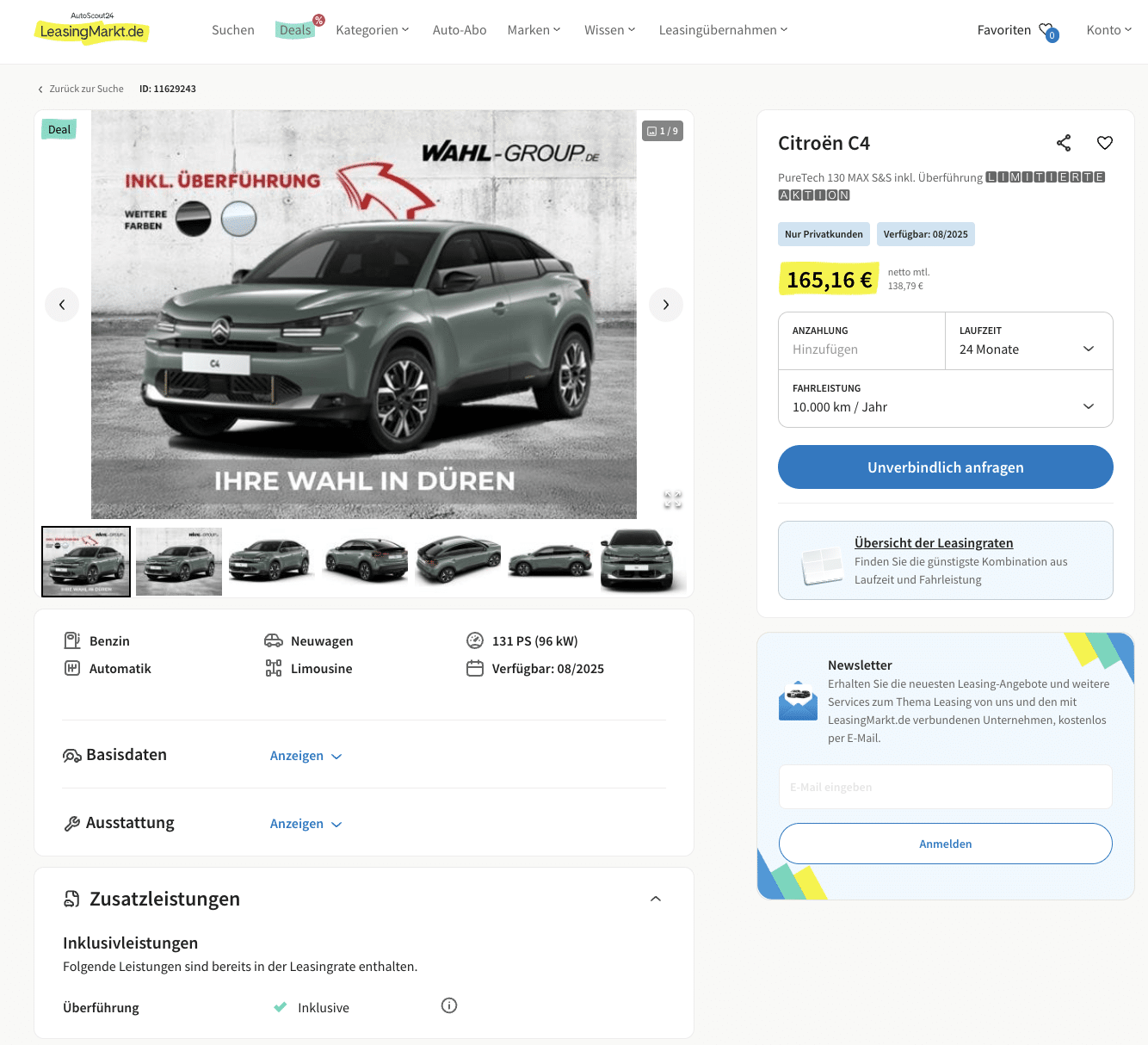Click the Limousine body type icon

274,668
